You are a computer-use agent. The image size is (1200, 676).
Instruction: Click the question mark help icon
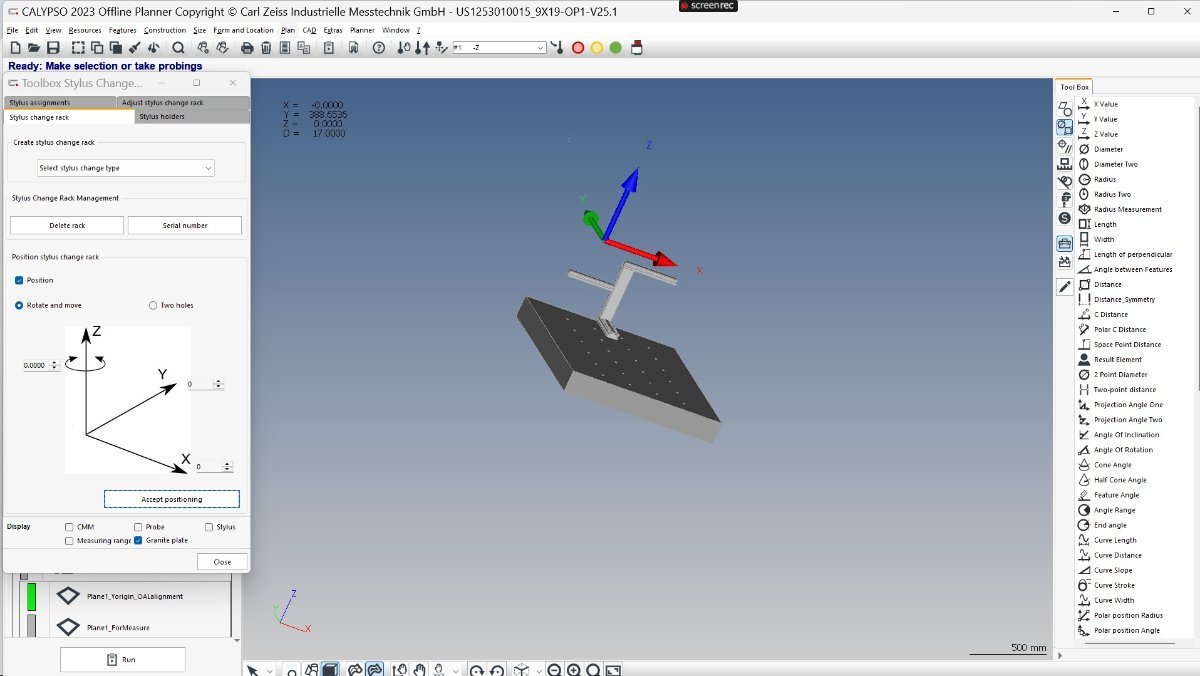(378, 47)
